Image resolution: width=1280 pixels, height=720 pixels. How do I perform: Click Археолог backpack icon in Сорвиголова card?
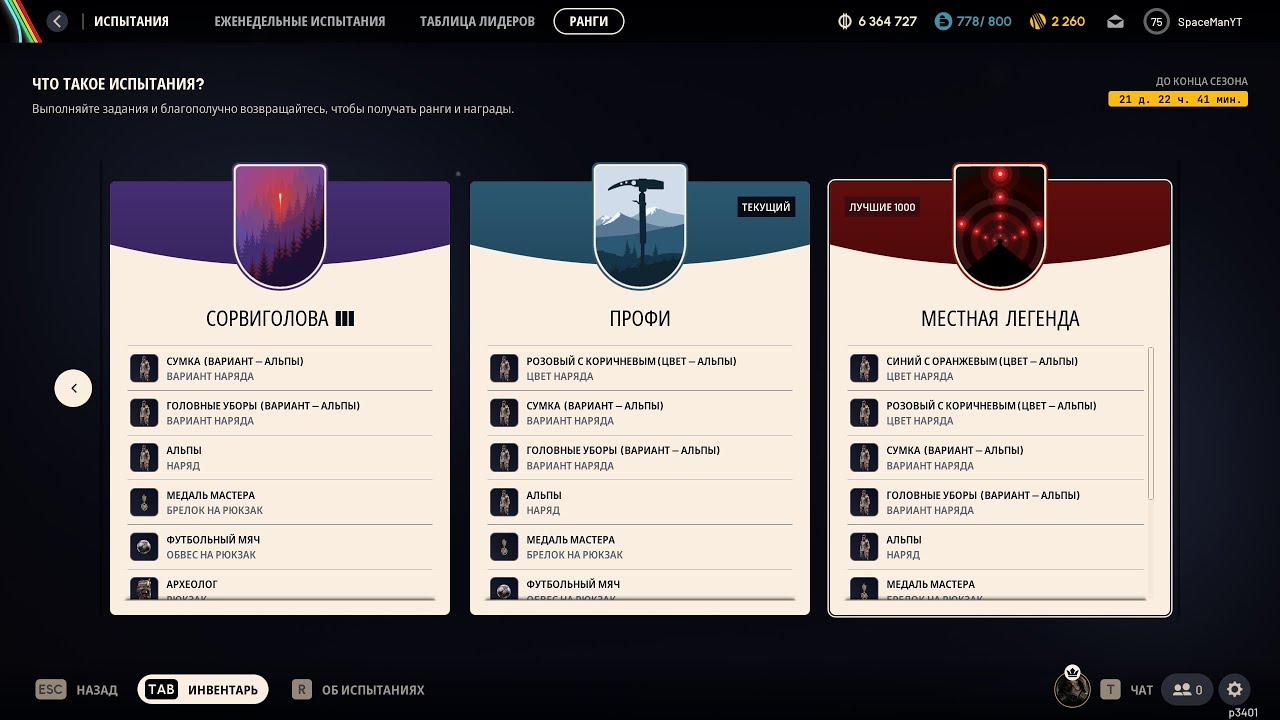[x=144, y=588]
